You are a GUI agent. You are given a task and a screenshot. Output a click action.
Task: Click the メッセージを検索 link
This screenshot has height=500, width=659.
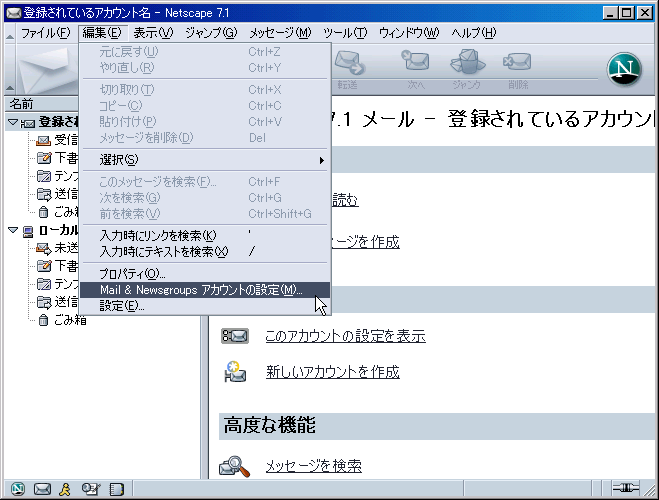[313, 466]
